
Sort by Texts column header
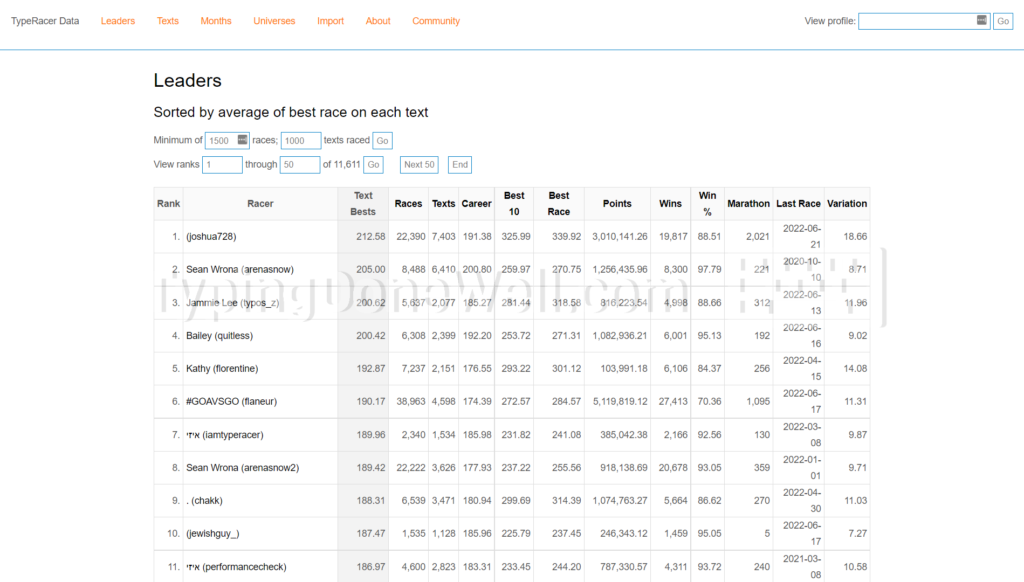pyautogui.click(x=443, y=204)
